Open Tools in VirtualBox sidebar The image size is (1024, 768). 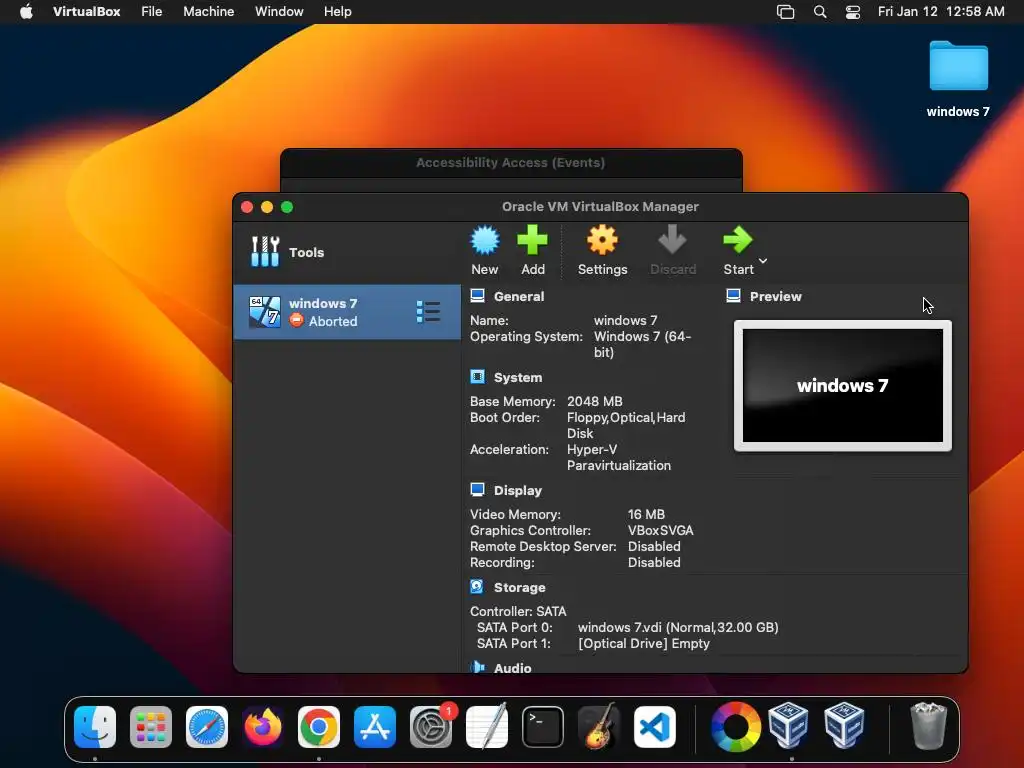pos(347,252)
